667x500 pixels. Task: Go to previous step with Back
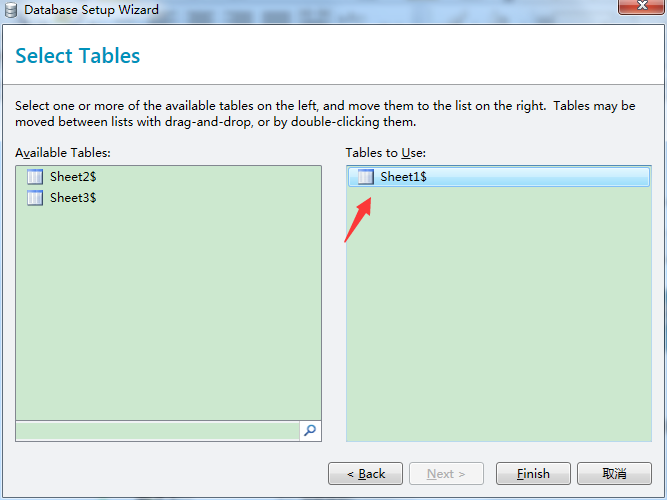(365, 474)
